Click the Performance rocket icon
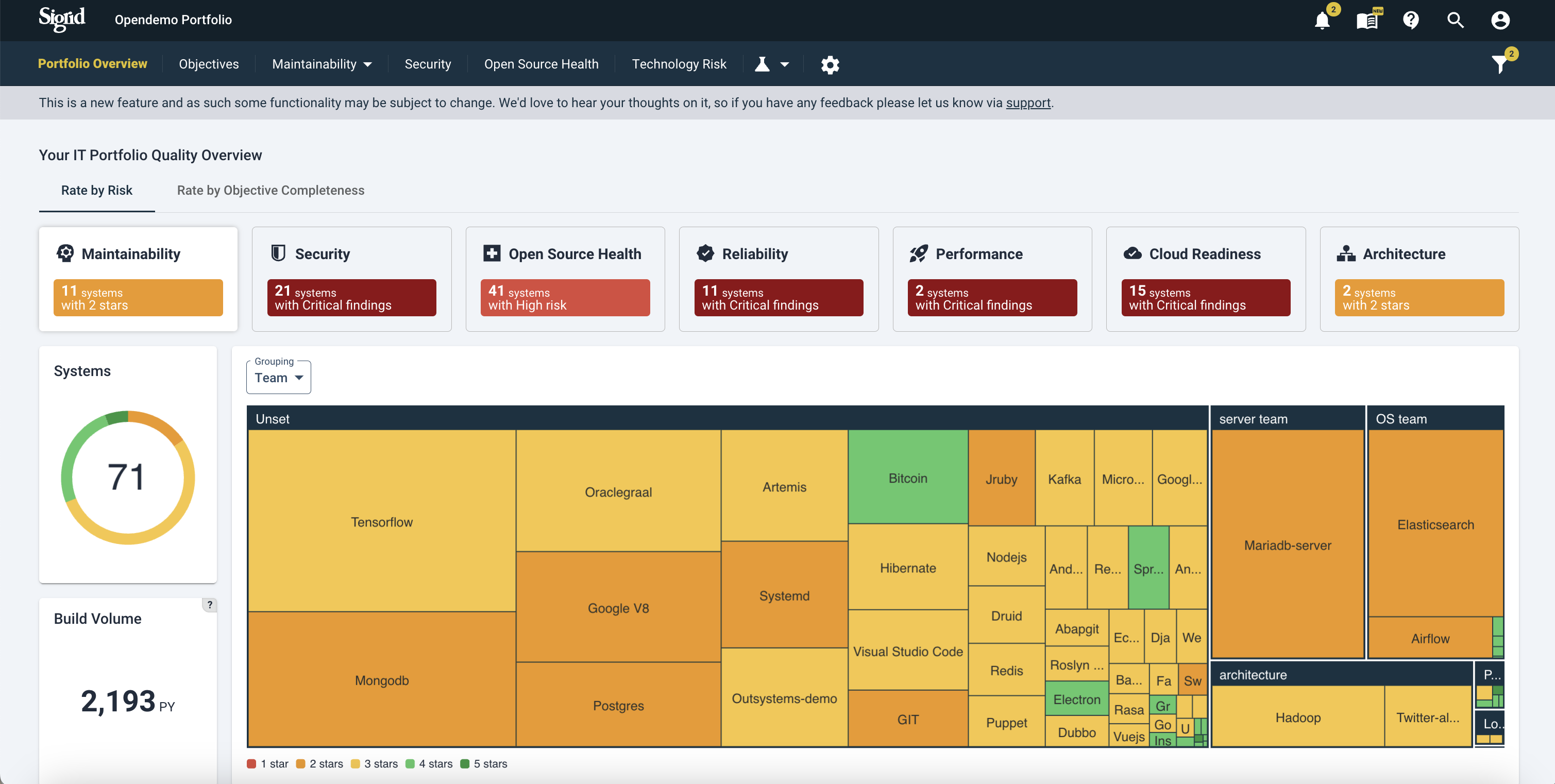The height and width of the screenshot is (784, 1555). tap(919, 253)
